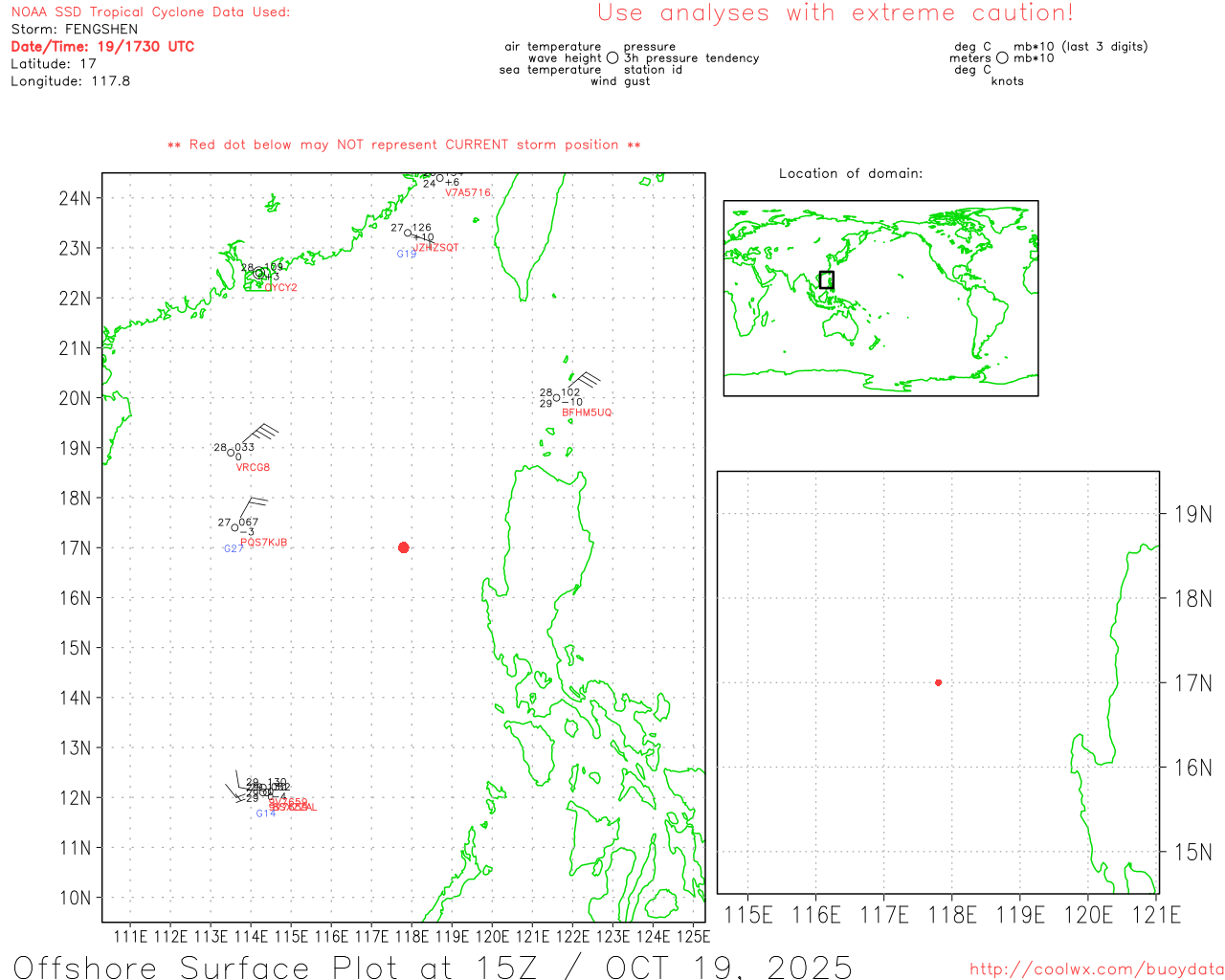Select station label BFHM5UQ
Image resolution: width=1225 pixels, height=980 pixels.
(x=587, y=413)
